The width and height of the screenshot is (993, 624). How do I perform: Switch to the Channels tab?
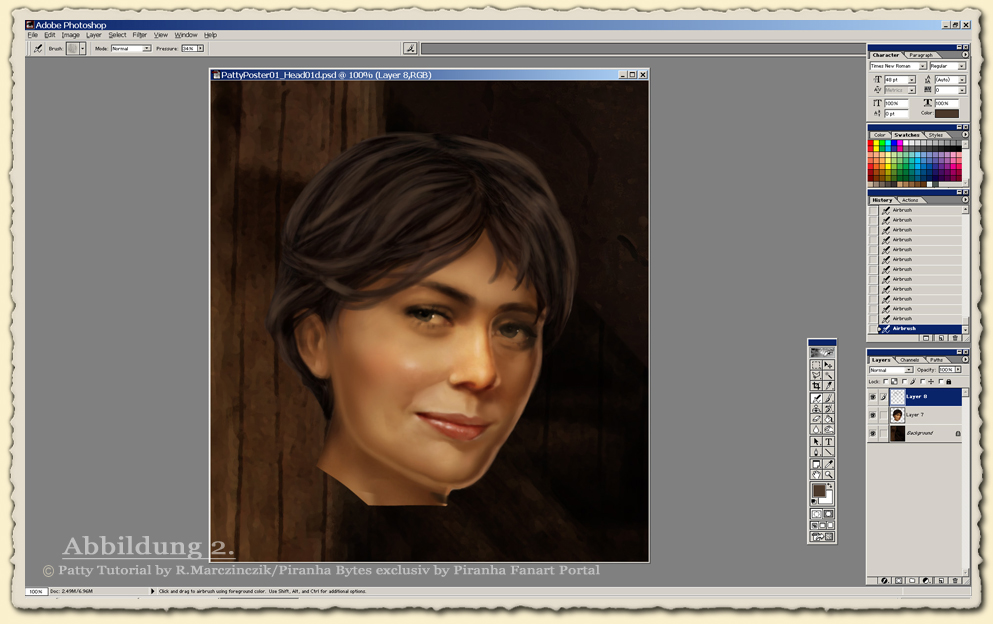pyautogui.click(x=909, y=360)
